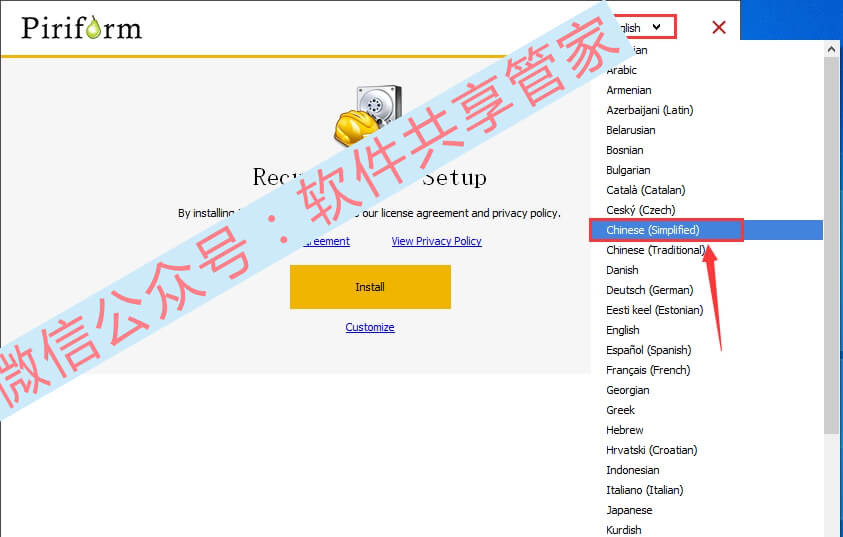Viewport: 843px width, 537px height.
Task: Close the Recuva setup window
Action: [719, 27]
